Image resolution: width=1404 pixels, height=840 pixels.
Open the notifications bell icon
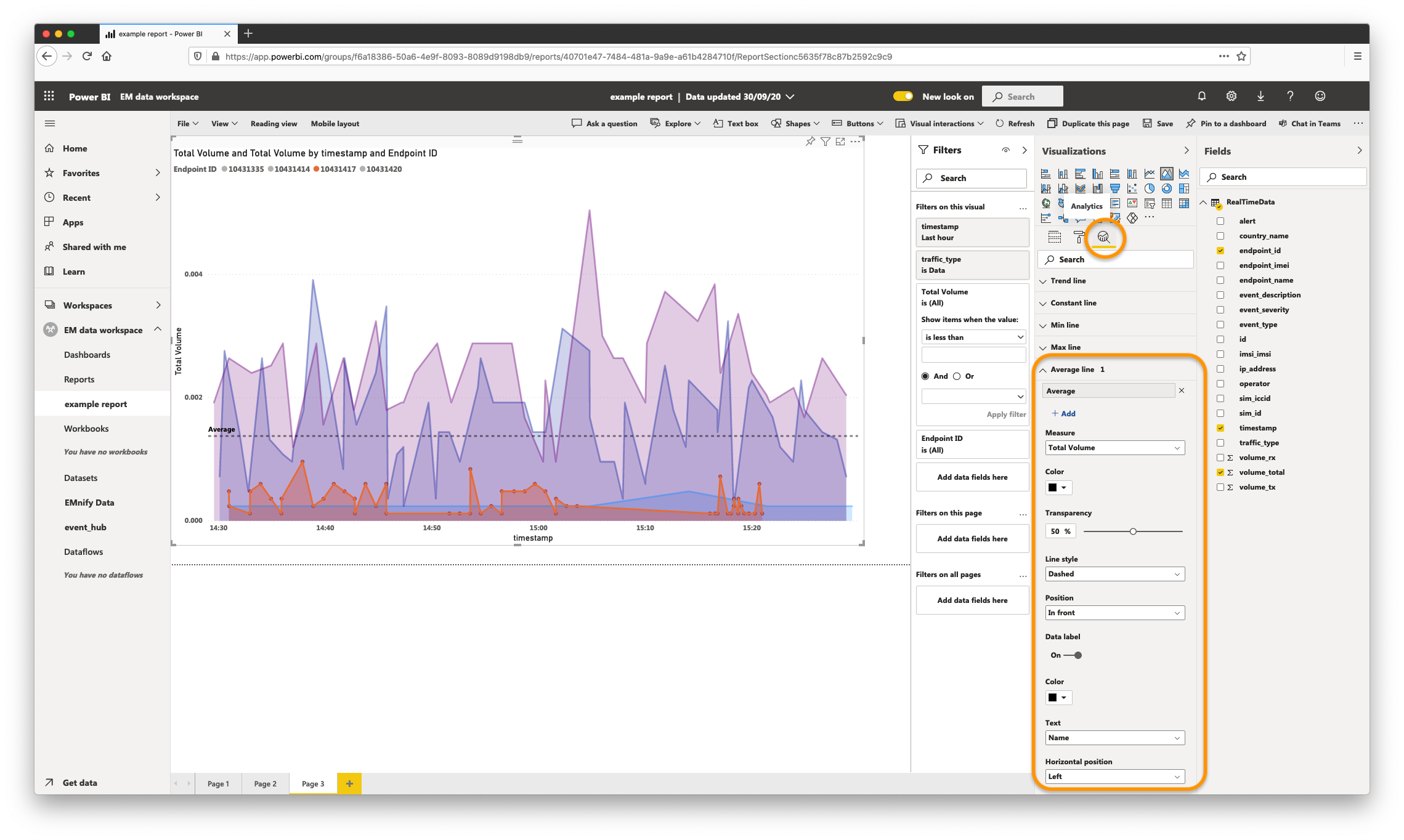pyautogui.click(x=1201, y=96)
